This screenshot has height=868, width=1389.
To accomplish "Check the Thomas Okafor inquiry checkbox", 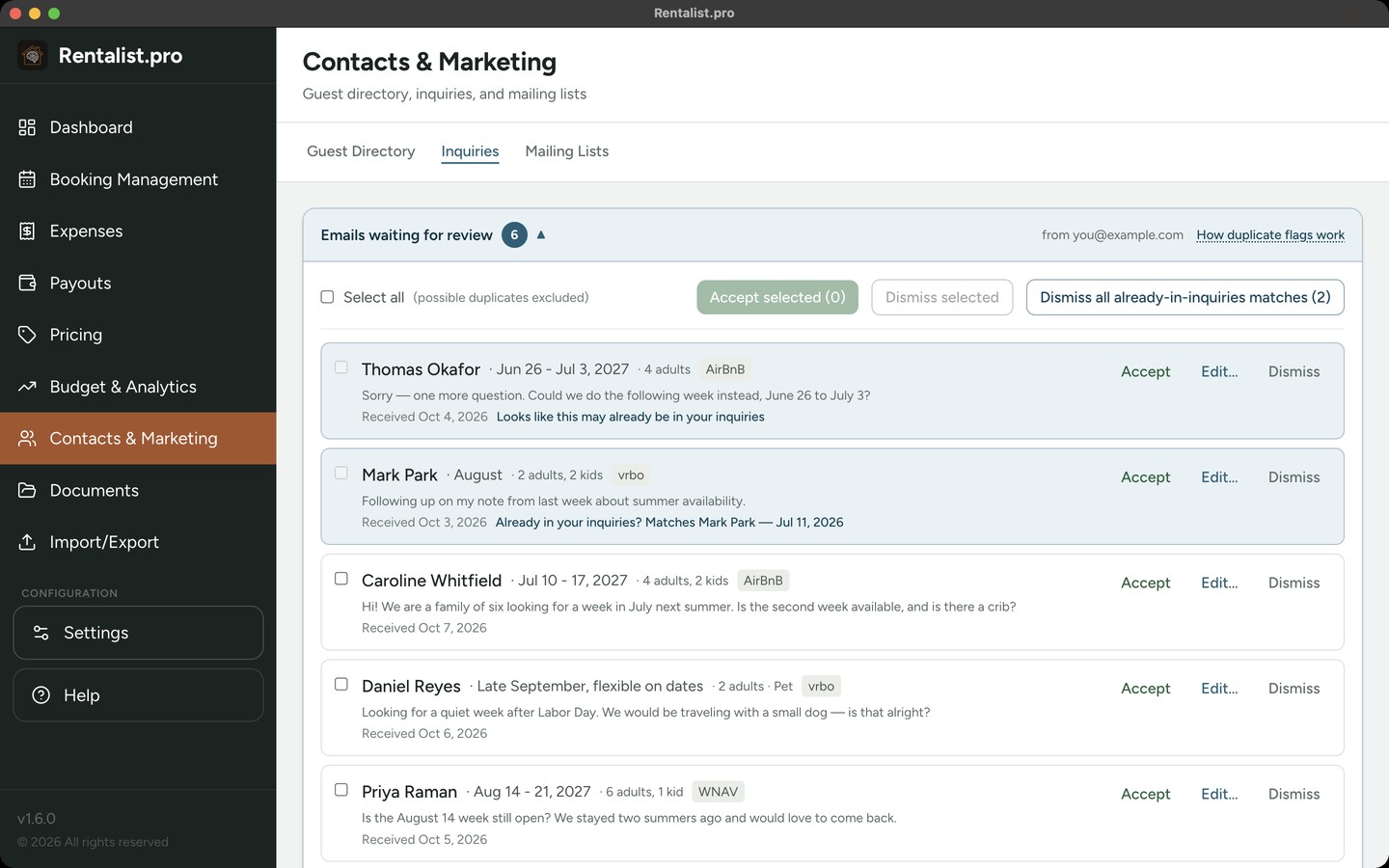I will click(341, 367).
